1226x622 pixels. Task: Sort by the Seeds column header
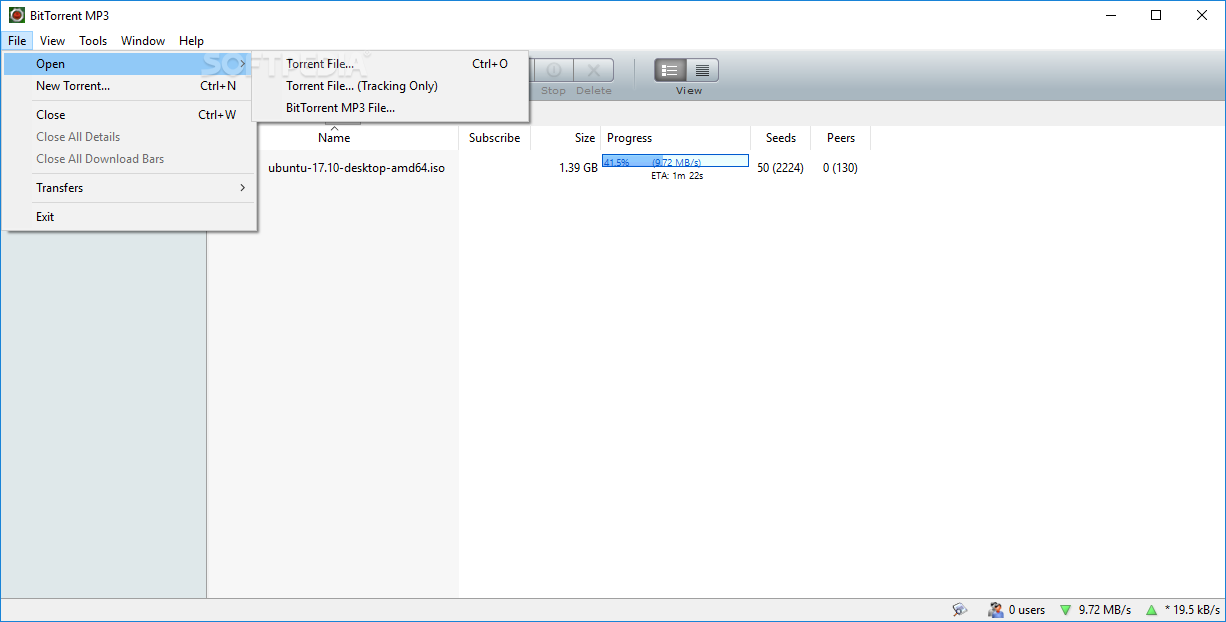point(781,138)
